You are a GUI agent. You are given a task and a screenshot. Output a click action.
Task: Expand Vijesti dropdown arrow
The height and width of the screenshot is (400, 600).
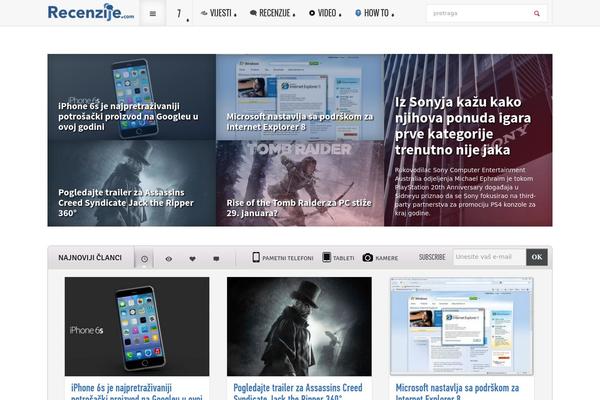[235, 16]
